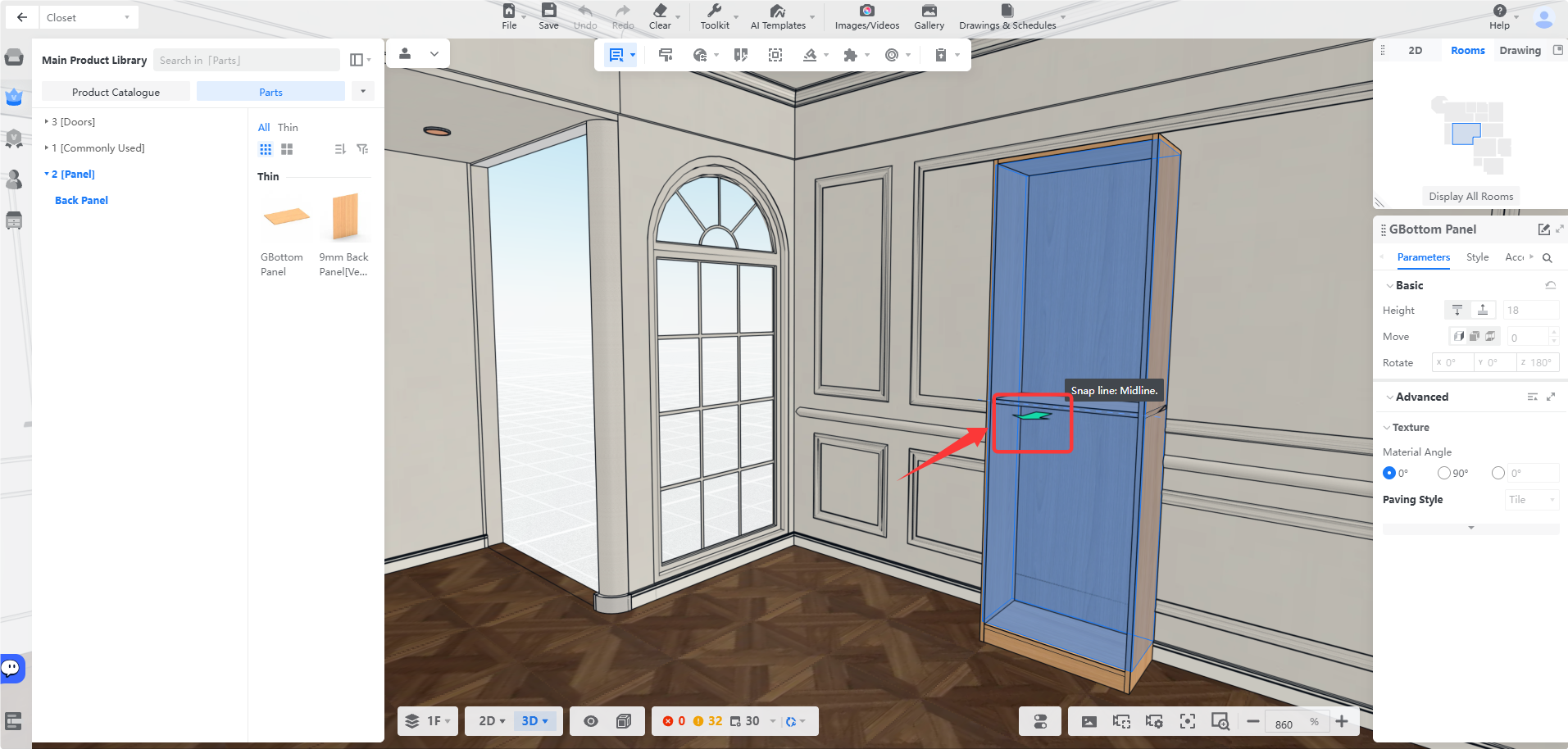This screenshot has height=749, width=1568.
Task: Open Images/Videos camera tool
Action: point(866,16)
